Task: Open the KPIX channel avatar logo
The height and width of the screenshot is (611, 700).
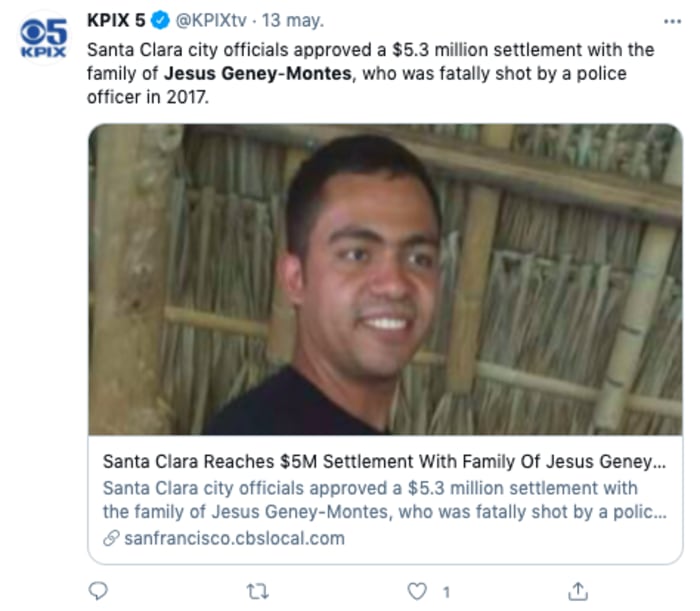Action: (44, 36)
